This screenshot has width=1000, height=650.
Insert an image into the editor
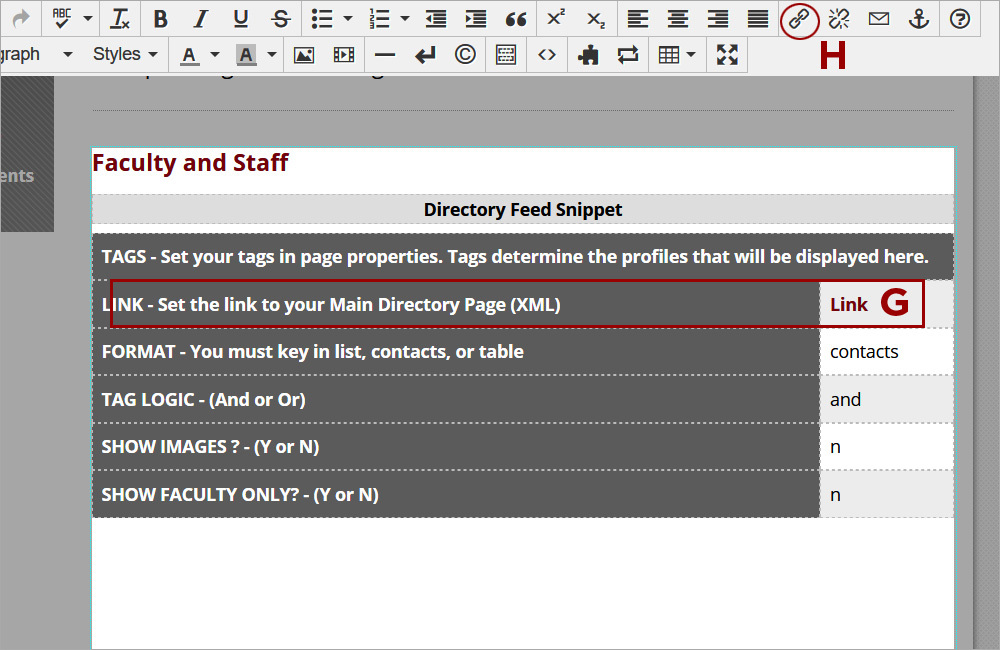pyautogui.click(x=304, y=54)
